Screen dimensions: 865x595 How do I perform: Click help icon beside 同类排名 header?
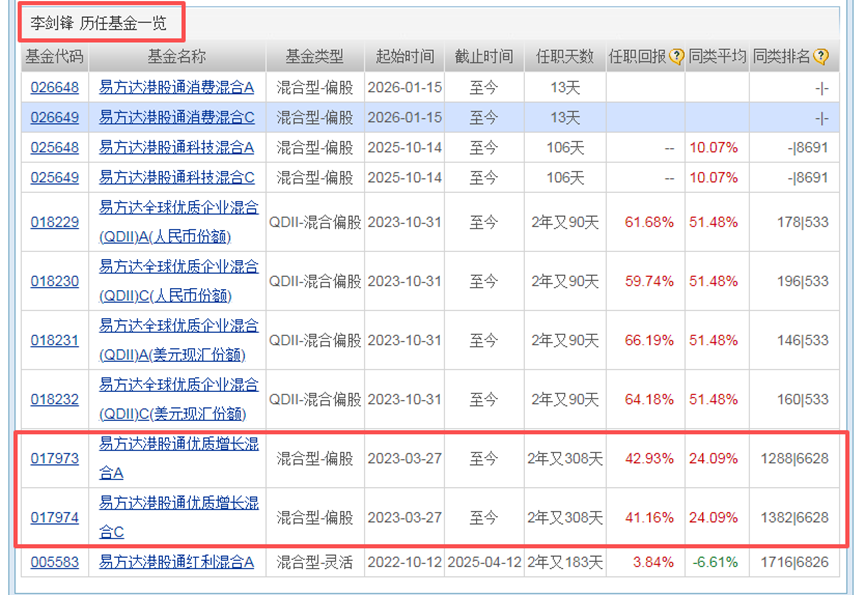(821, 56)
